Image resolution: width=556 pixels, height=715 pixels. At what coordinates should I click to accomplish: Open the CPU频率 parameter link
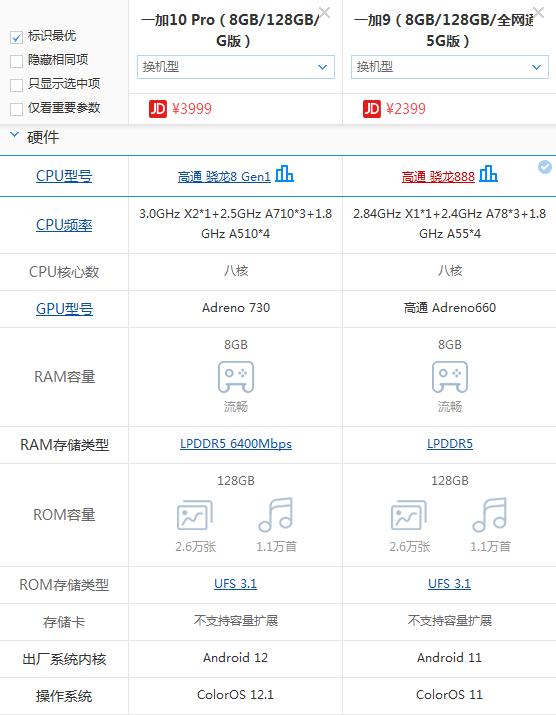click(64, 225)
